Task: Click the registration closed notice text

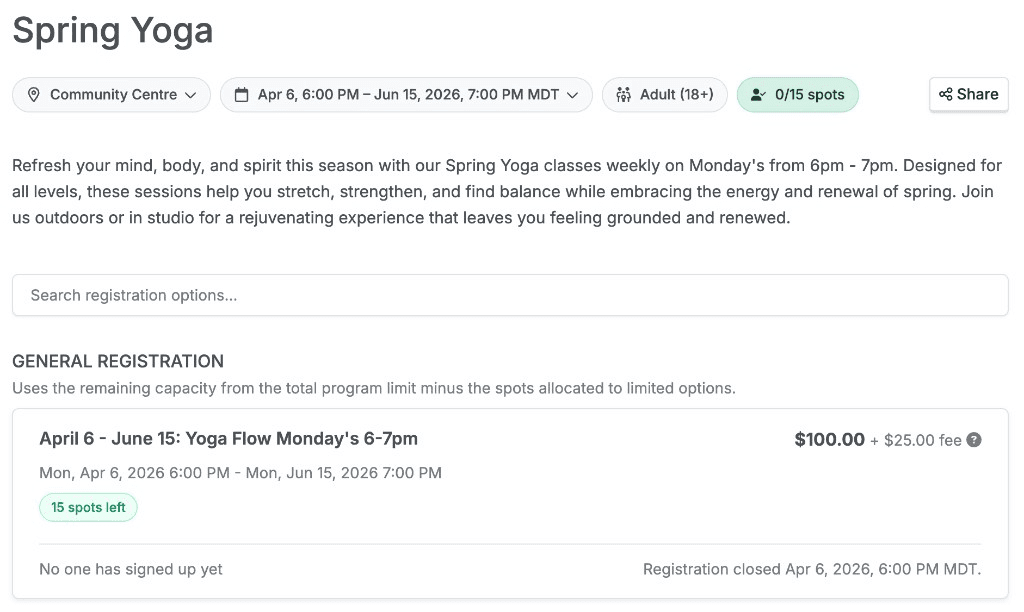Action: point(811,569)
